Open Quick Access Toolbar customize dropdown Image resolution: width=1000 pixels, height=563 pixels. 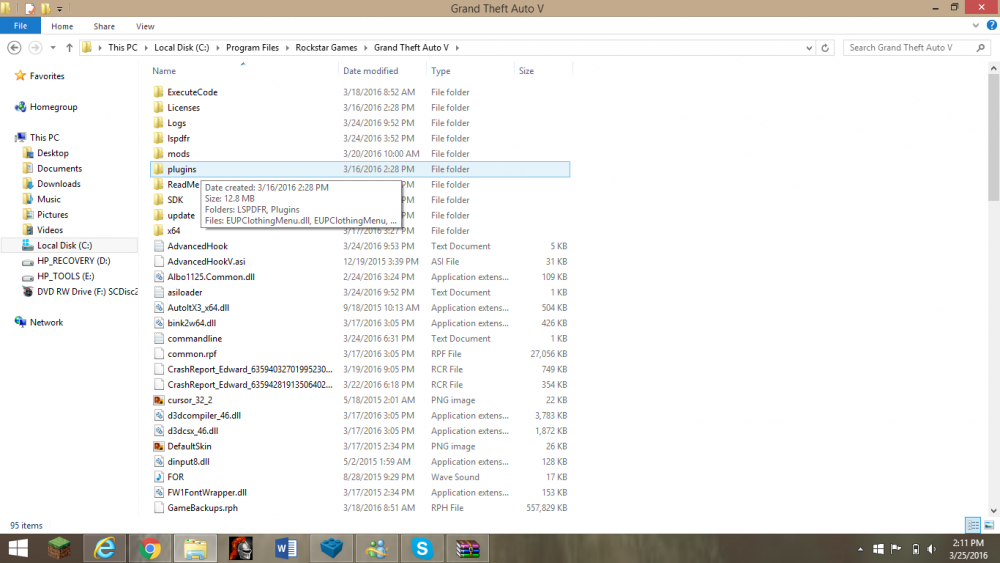tap(59, 9)
